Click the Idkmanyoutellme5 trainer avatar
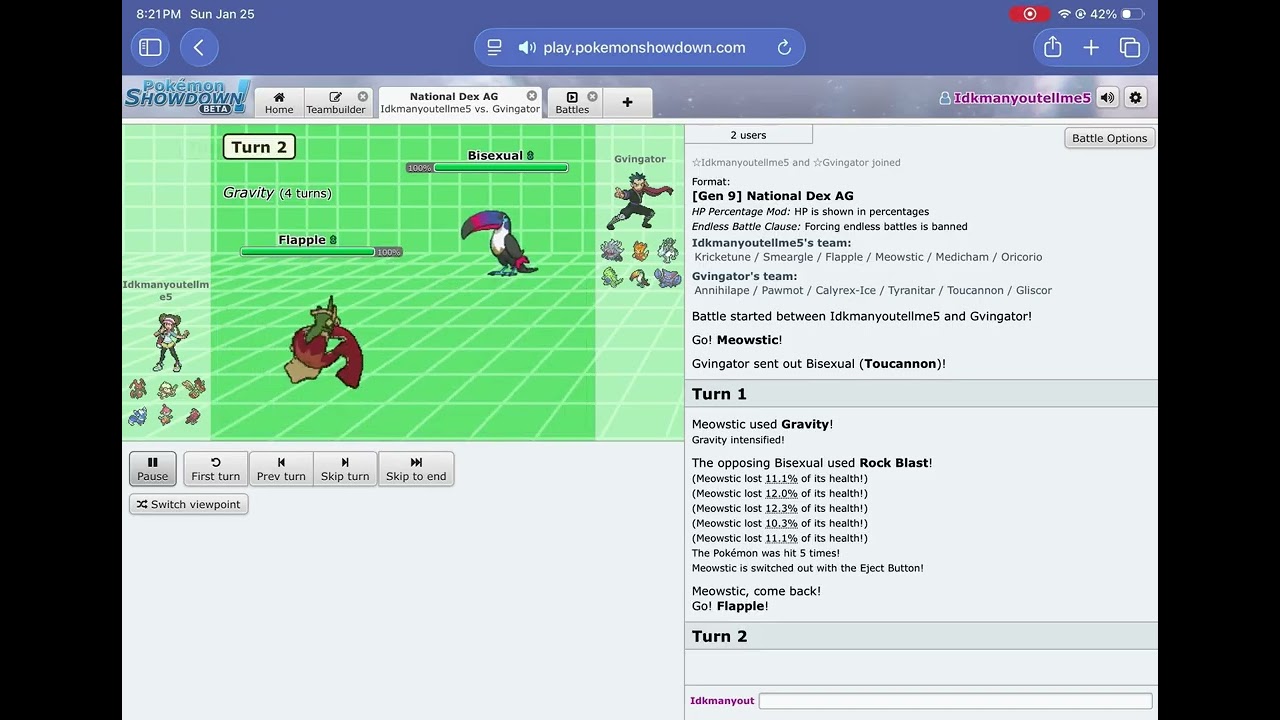The image size is (1280, 720). [168, 342]
